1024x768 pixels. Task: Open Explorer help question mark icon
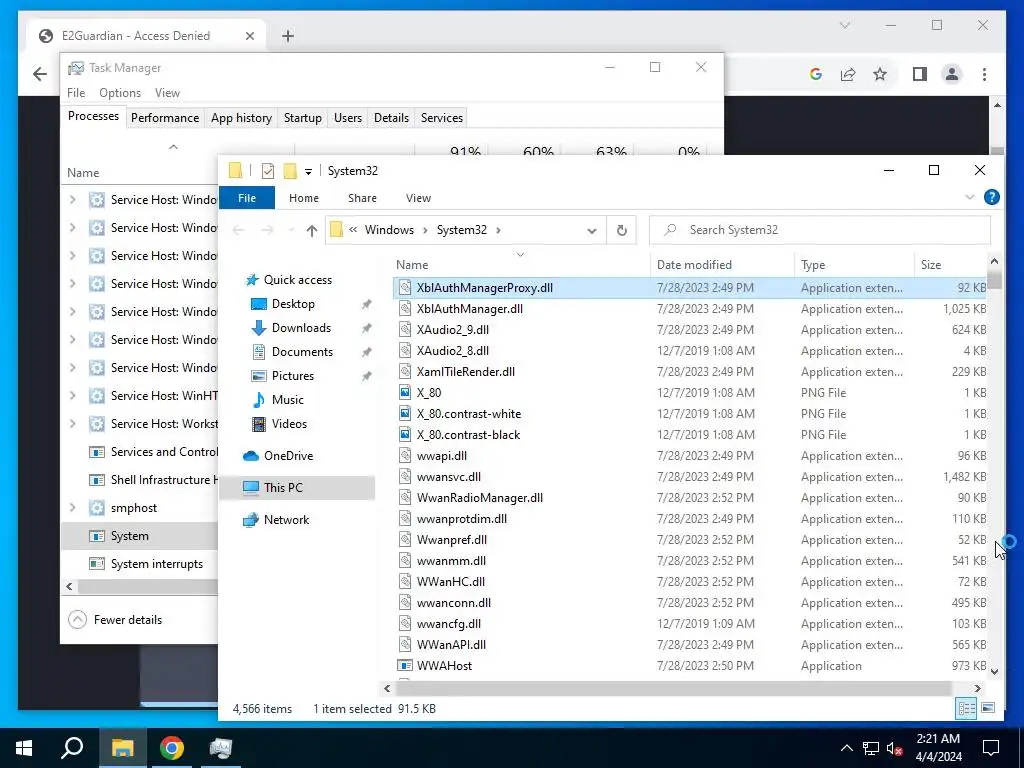pyautogui.click(x=991, y=197)
